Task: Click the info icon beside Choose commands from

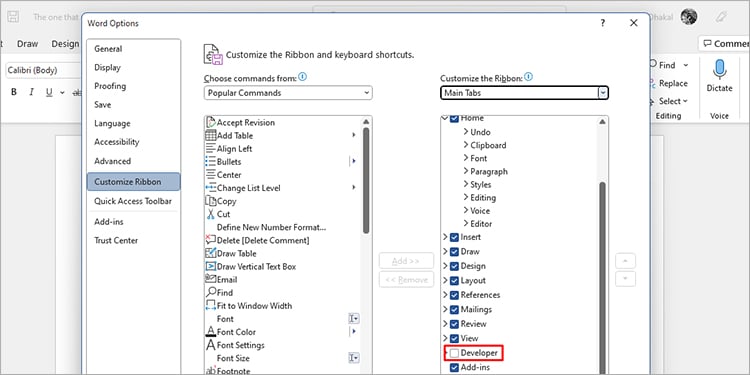Action: [x=302, y=77]
